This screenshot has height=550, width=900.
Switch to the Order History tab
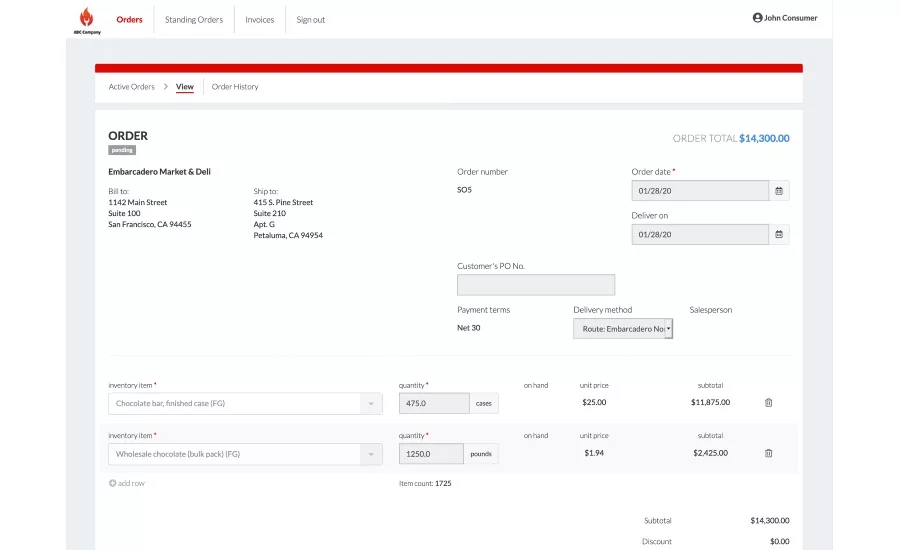pos(235,87)
